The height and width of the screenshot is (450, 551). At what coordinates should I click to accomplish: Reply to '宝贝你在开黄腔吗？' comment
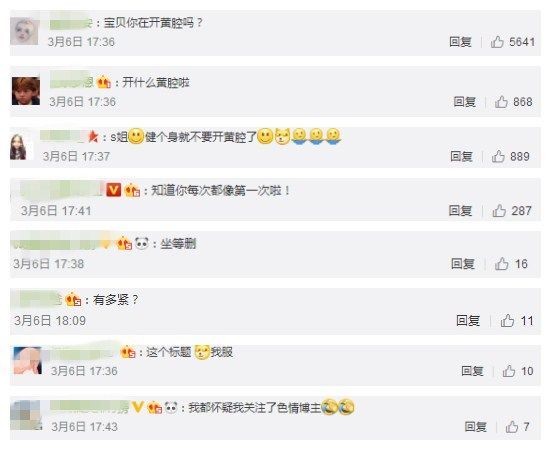(x=460, y=42)
